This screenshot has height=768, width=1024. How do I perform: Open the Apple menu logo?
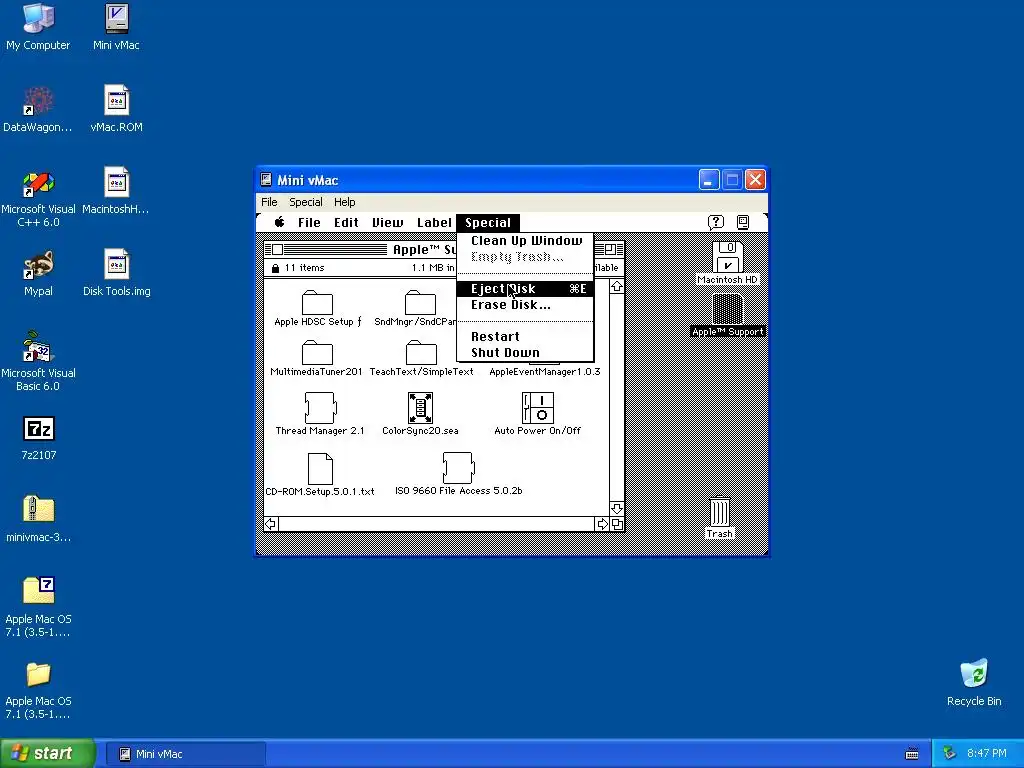[x=280, y=222]
